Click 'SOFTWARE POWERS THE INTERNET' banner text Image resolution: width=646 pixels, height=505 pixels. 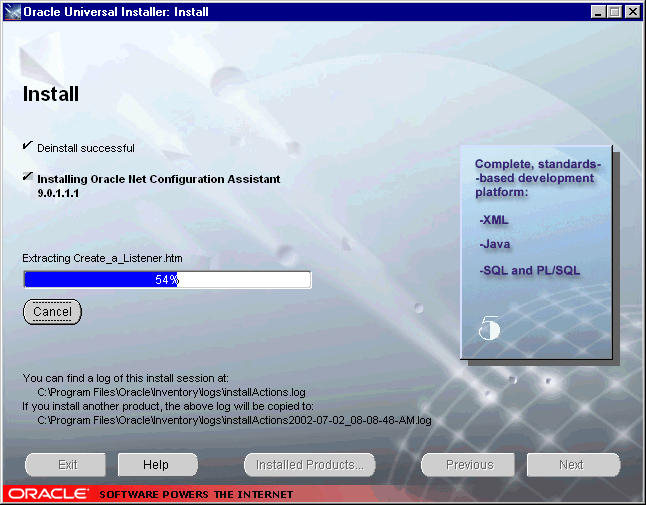point(196,494)
